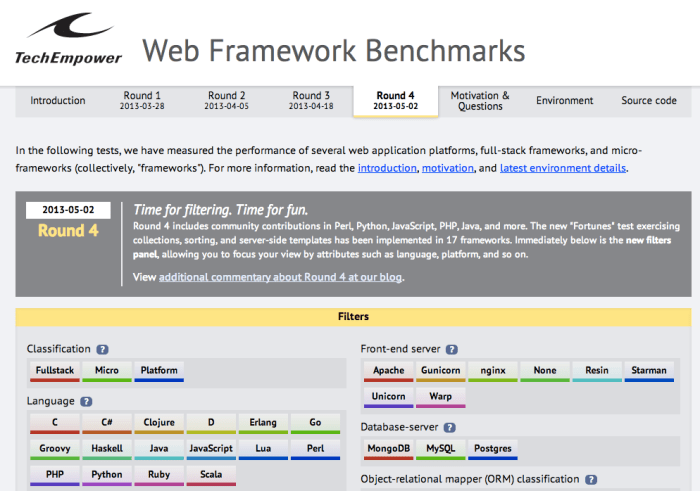Open additional commentary about Round 4 link
This screenshot has width=700, height=491.
280,277
